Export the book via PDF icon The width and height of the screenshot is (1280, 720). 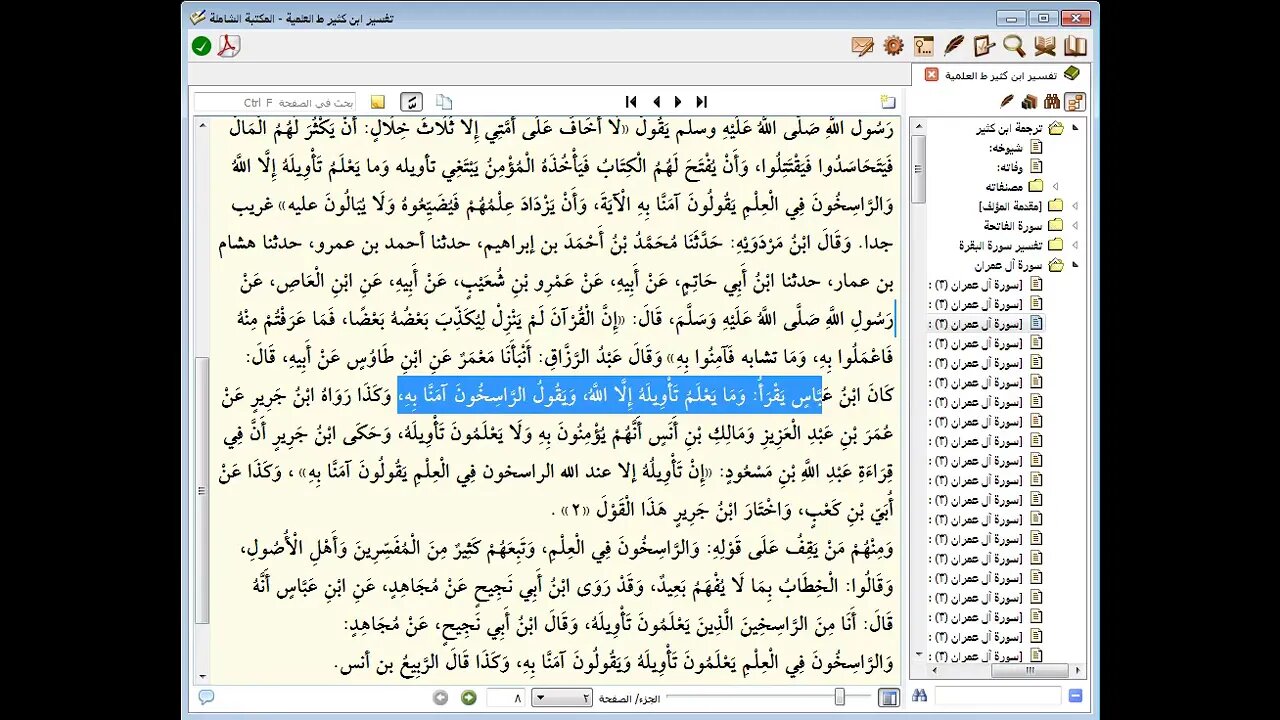(229, 46)
